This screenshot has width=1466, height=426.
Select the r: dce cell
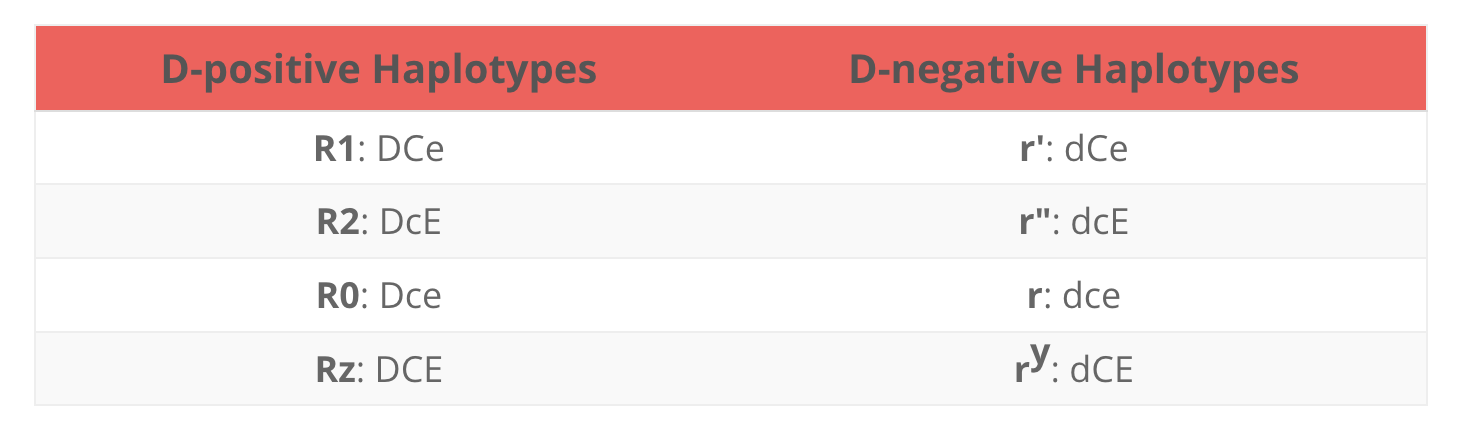click(x=1074, y=296)
